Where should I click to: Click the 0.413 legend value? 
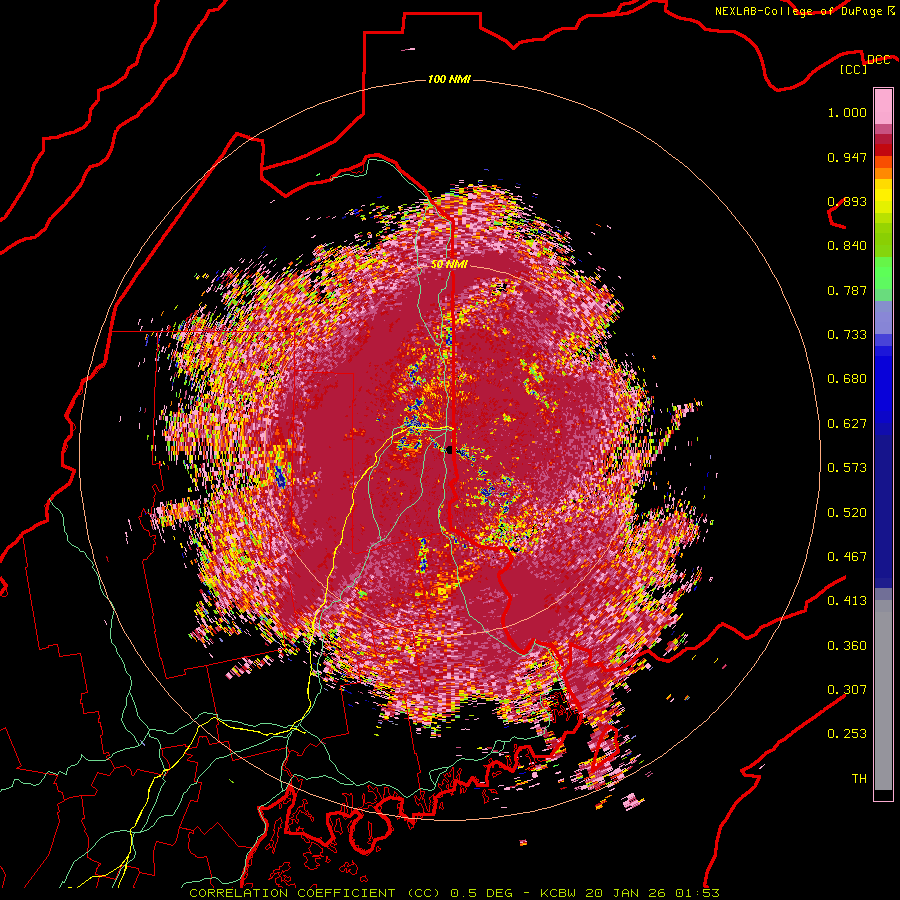847,601
